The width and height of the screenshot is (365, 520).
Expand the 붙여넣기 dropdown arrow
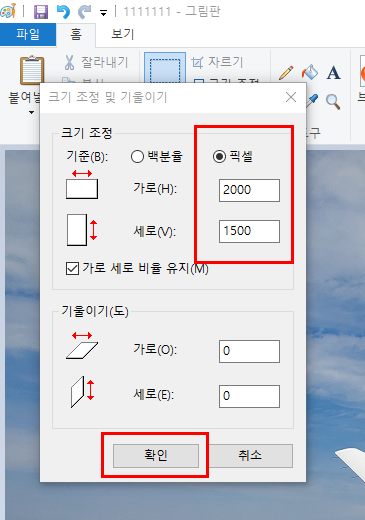coord(31,113)
